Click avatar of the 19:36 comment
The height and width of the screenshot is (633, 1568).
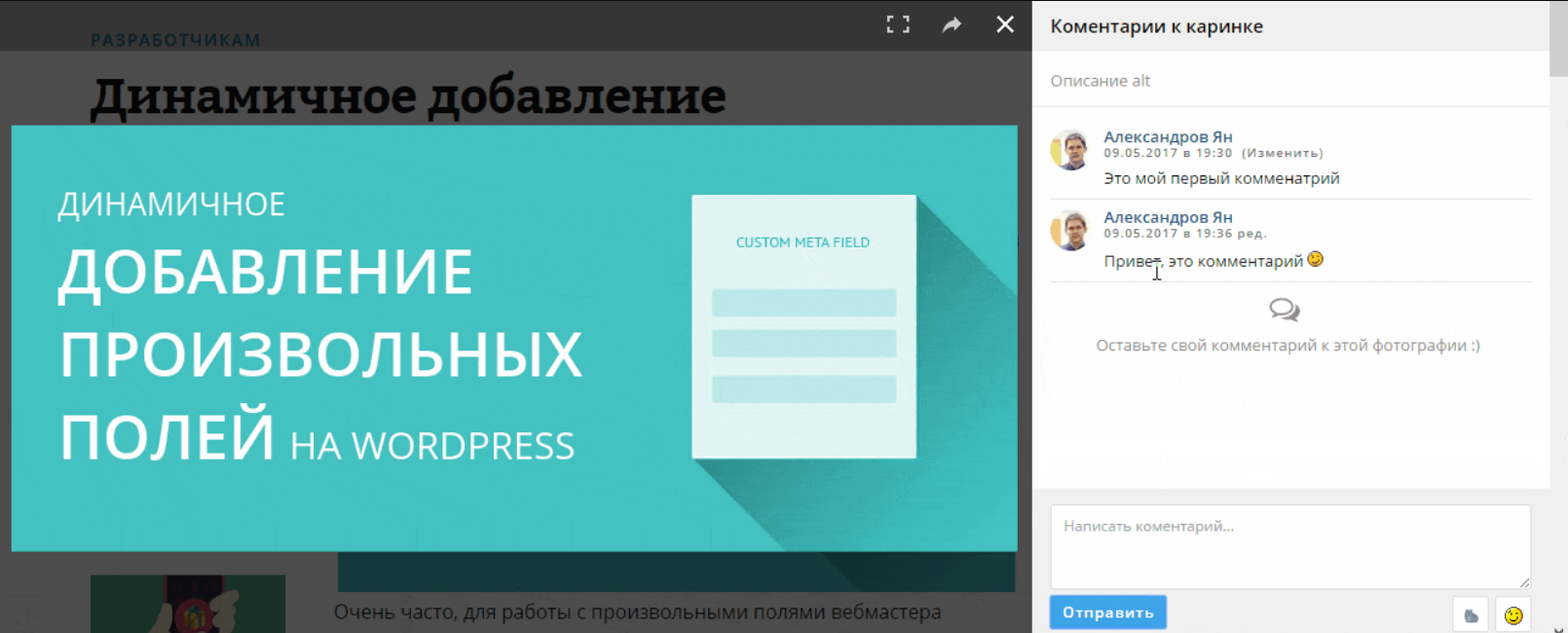[1069, 230]
